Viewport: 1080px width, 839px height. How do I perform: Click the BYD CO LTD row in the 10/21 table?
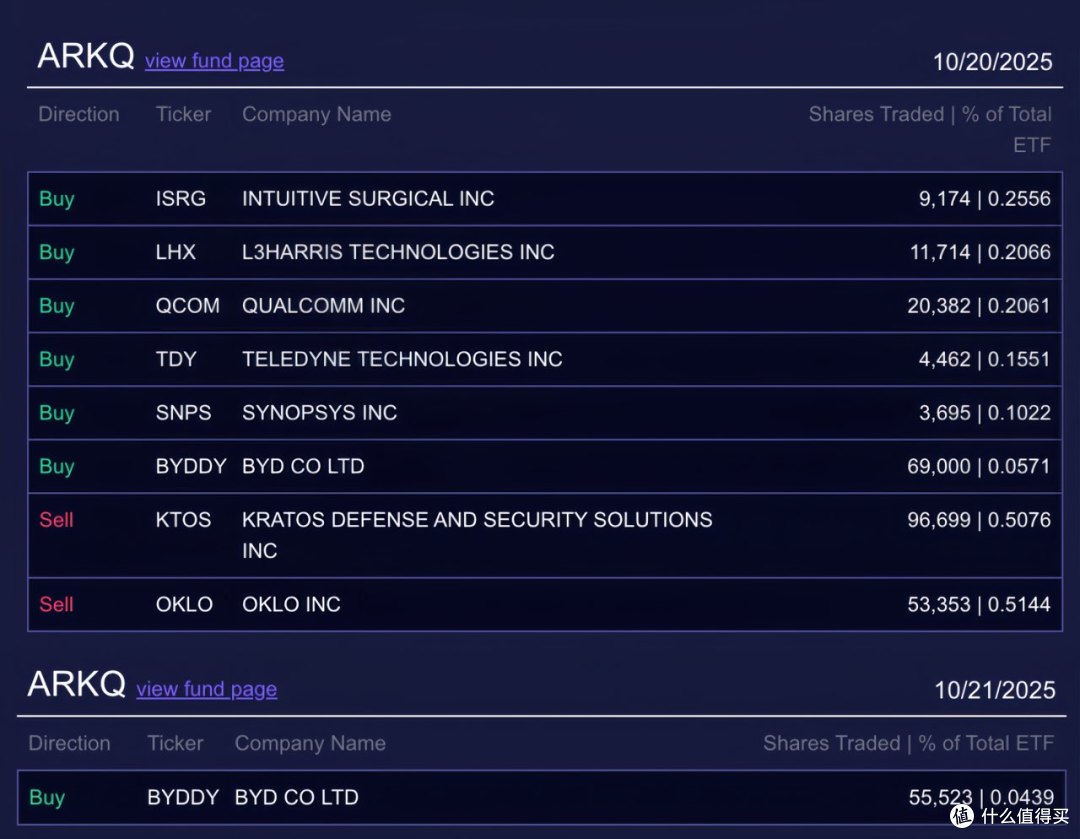point(541,797)
